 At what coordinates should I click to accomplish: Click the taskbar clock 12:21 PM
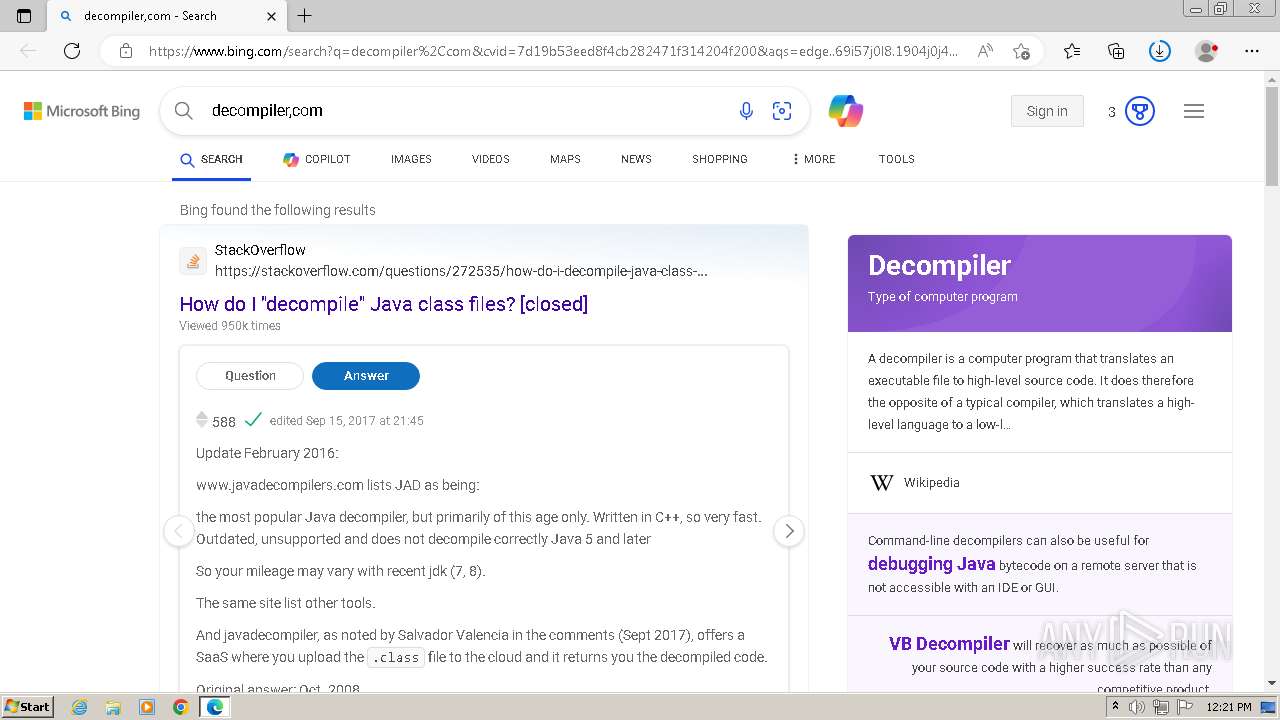(x=1229, y=707)
